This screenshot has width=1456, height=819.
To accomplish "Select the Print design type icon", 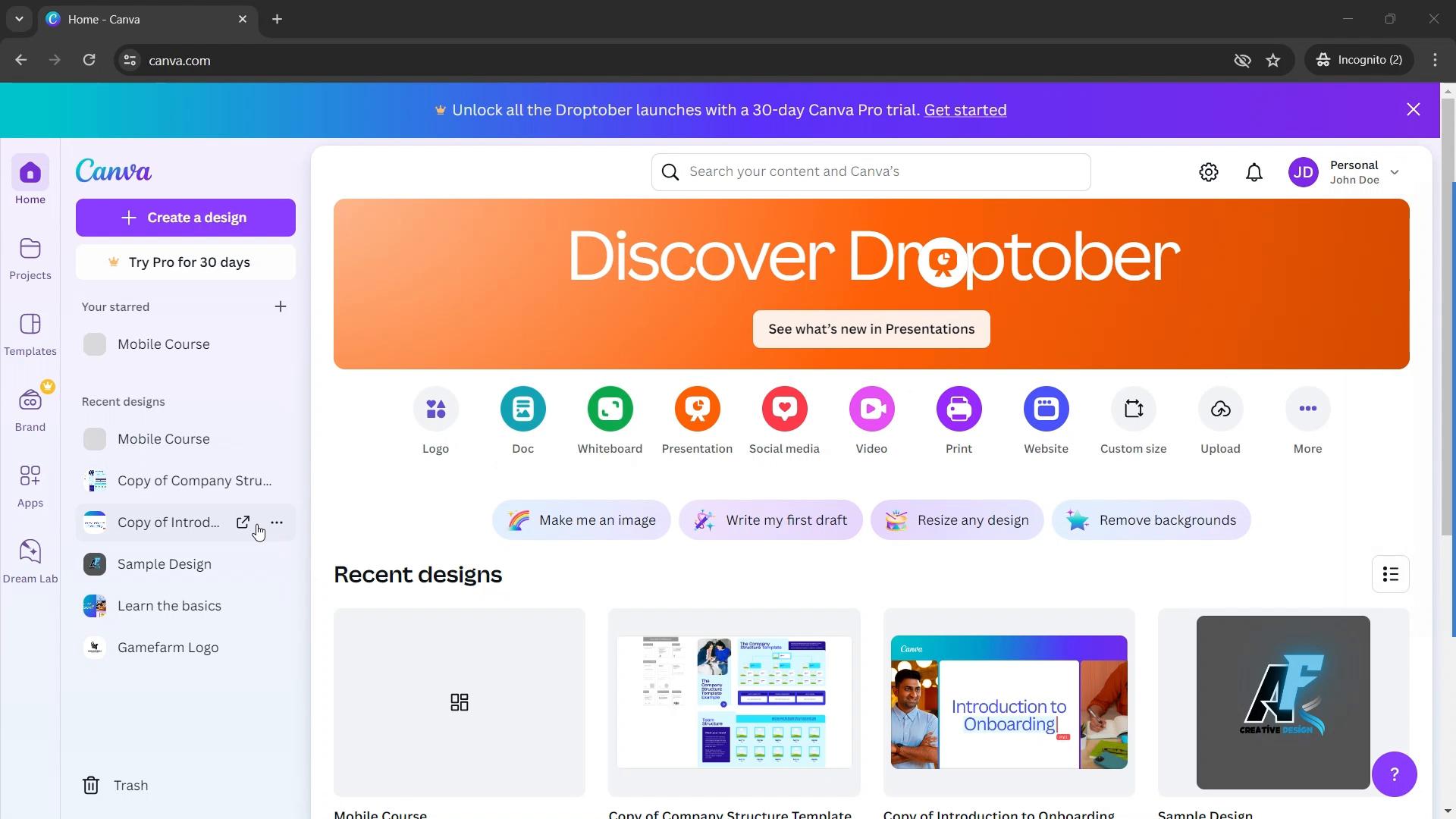I will pyautogui.click(x=959, y=408).
